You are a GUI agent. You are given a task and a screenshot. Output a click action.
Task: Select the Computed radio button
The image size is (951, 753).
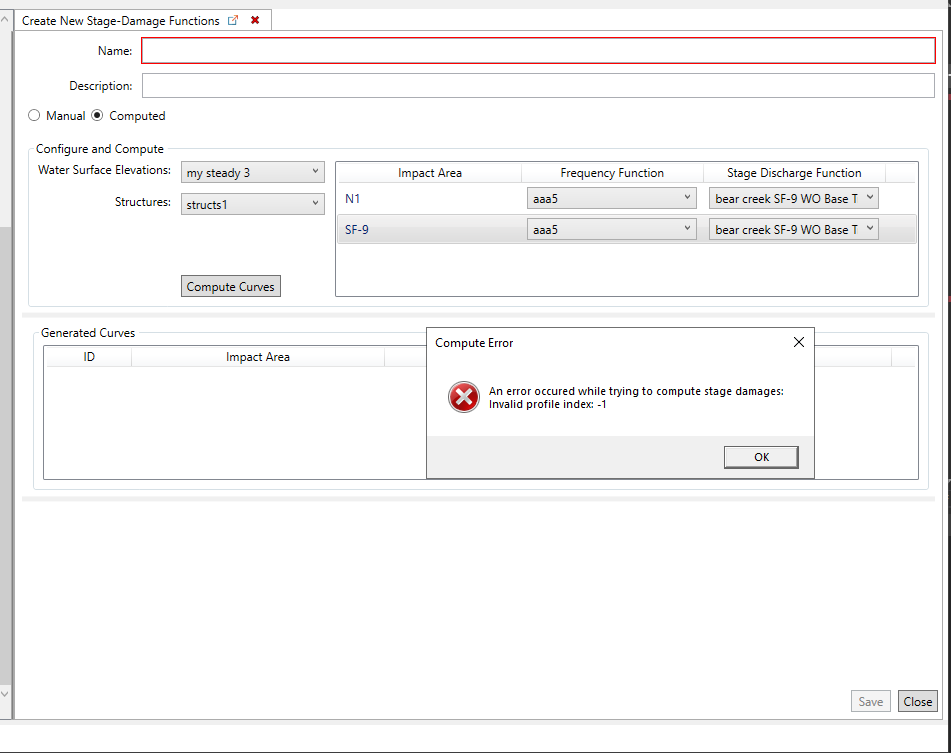pos(96,115)
